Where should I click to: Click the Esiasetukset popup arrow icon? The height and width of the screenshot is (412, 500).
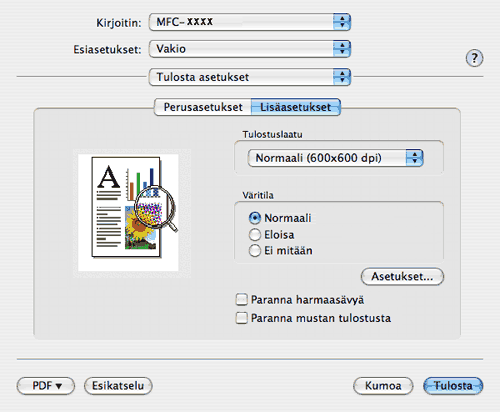pos(342,49)
